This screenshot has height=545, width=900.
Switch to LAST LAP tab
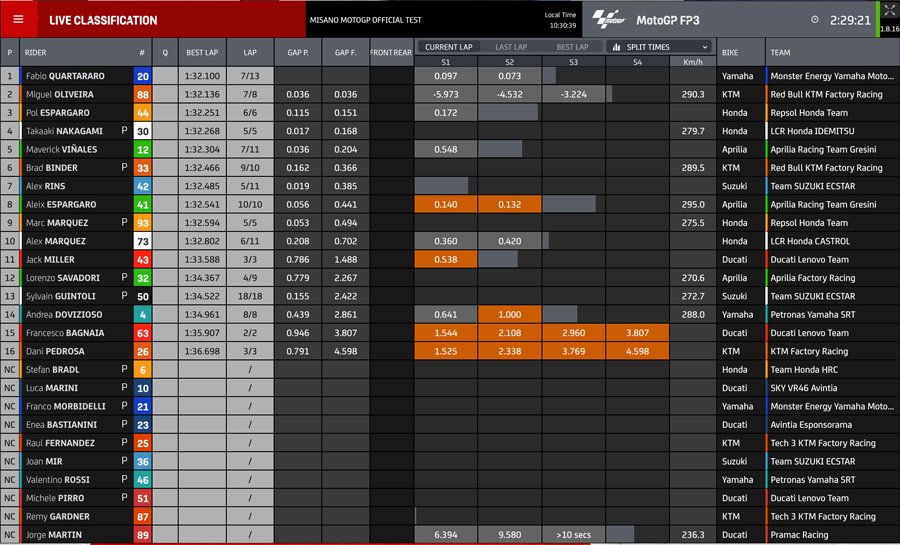pyautogui.click(x=511, y=47)
